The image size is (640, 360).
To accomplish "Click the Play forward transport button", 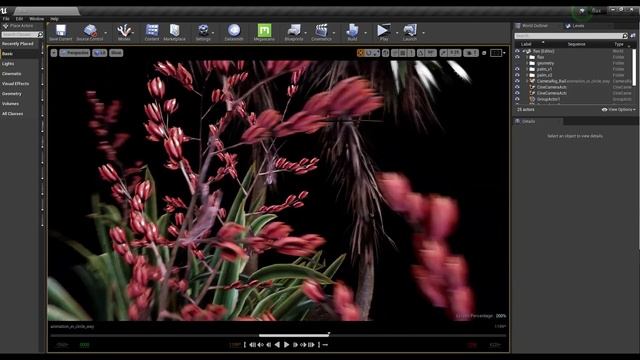I will [x=286, y=345].
